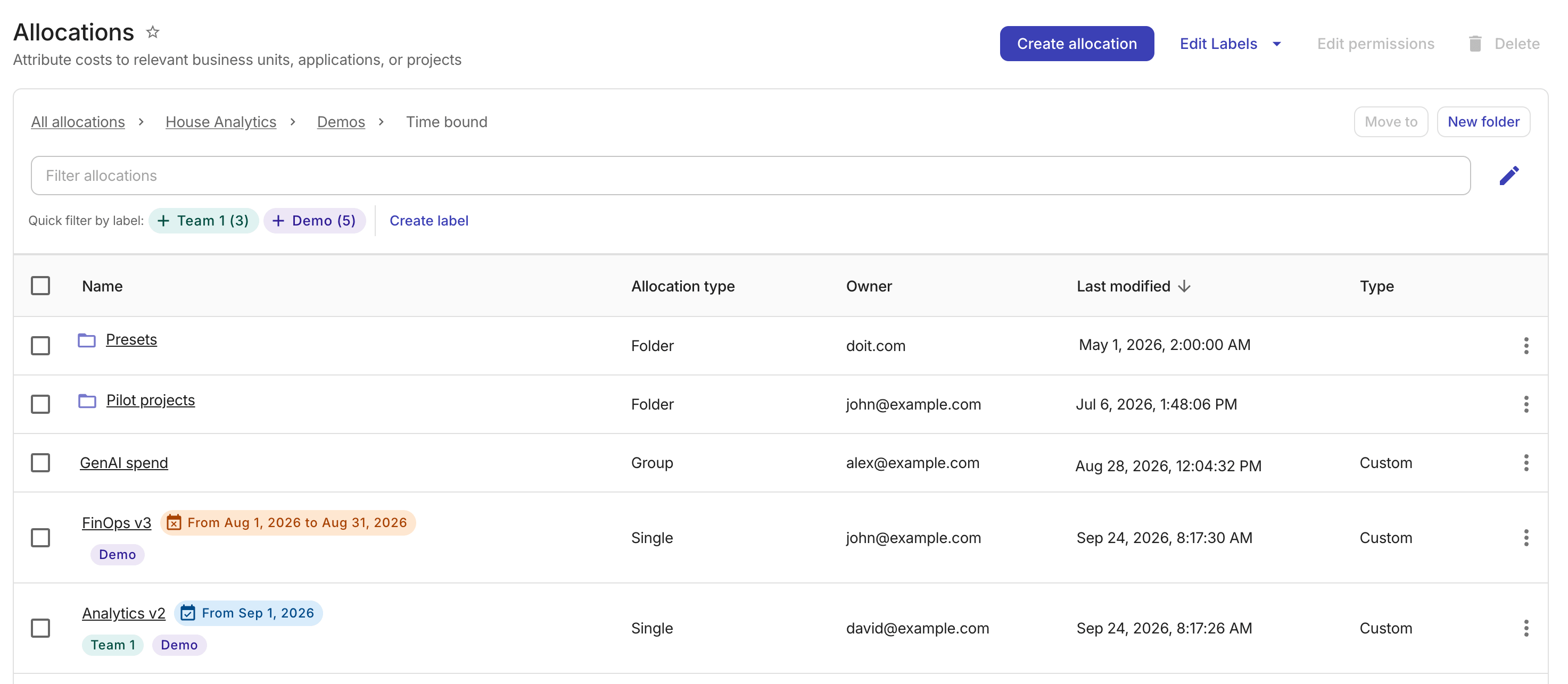Open the FinOps v3 allocation

117,523
